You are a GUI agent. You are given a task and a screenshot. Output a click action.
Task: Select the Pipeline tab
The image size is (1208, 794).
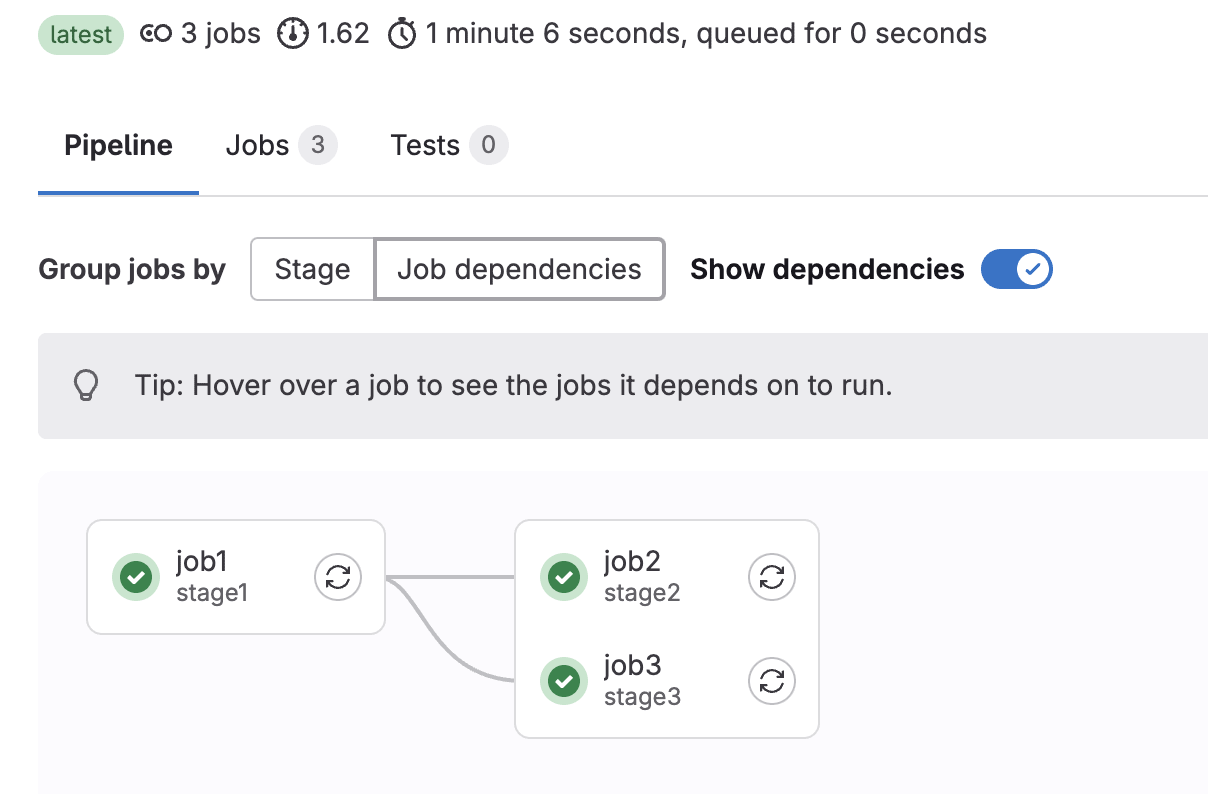[x=118, y=146]
